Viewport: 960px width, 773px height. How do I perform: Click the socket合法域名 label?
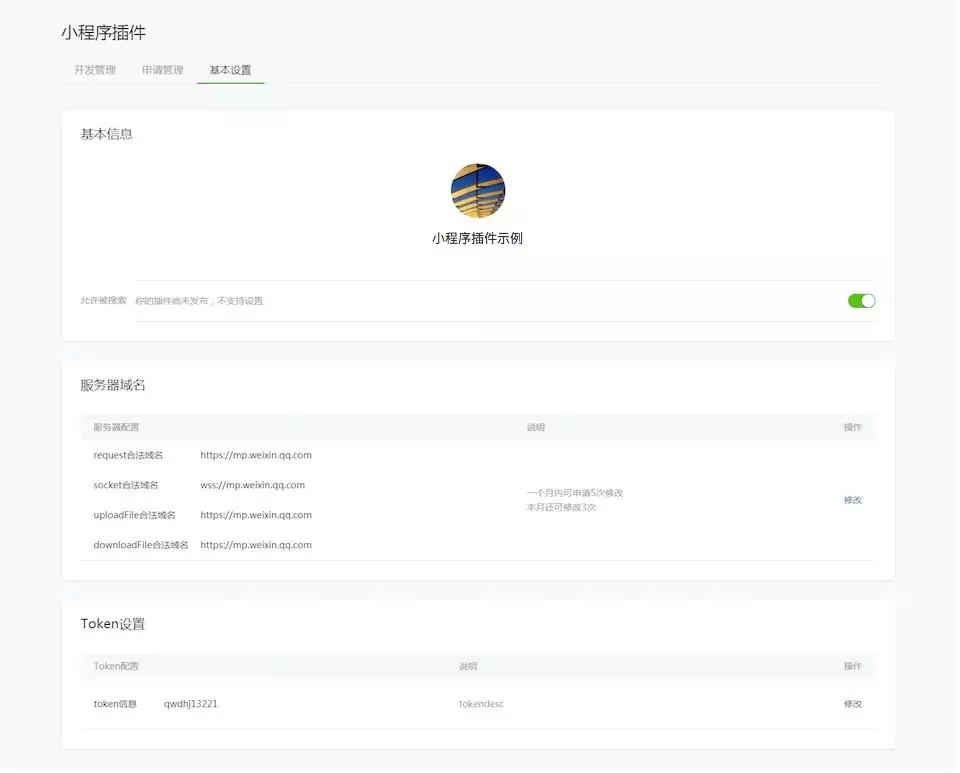(x=126, y=485)
